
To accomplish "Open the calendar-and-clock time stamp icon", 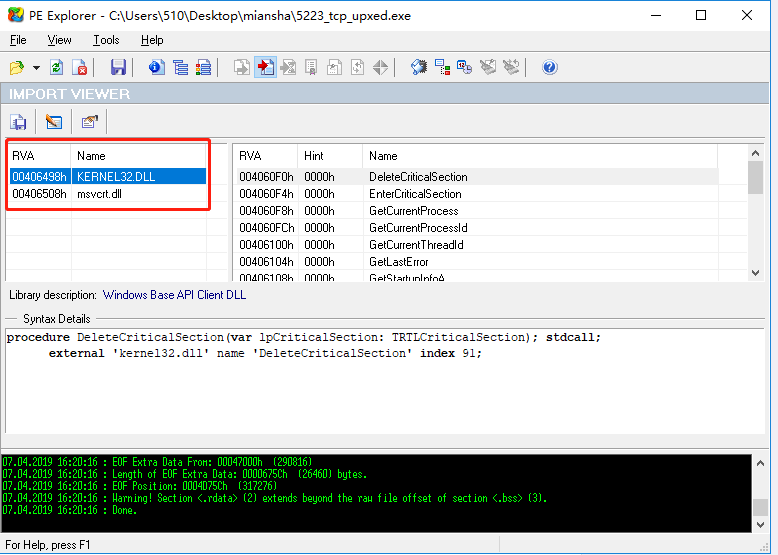I will (465, 67).
